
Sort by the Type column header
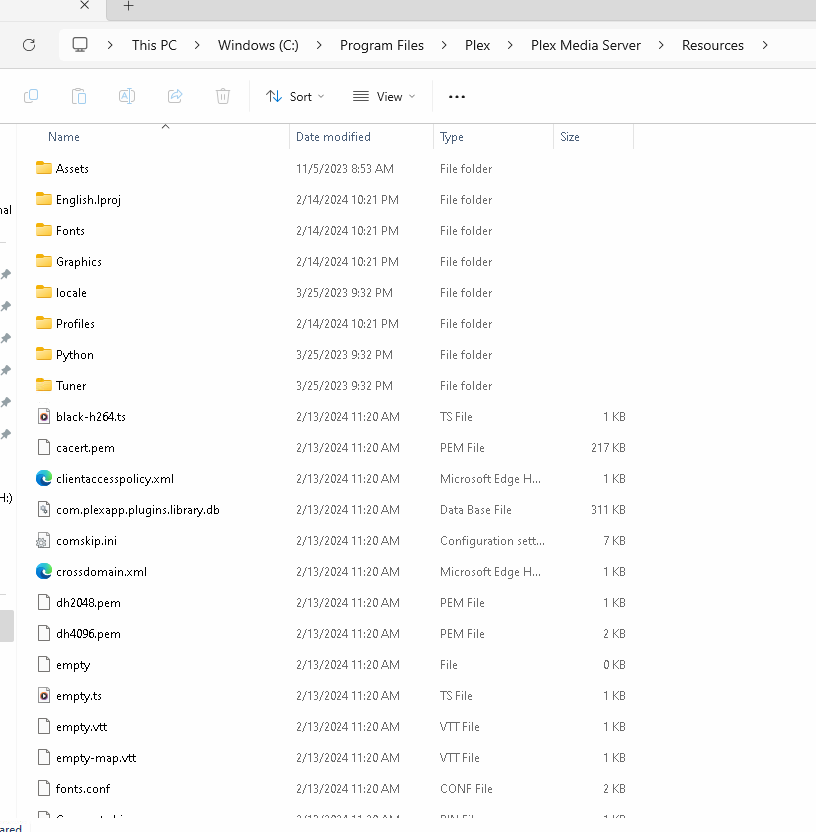[x=452, y=137]
